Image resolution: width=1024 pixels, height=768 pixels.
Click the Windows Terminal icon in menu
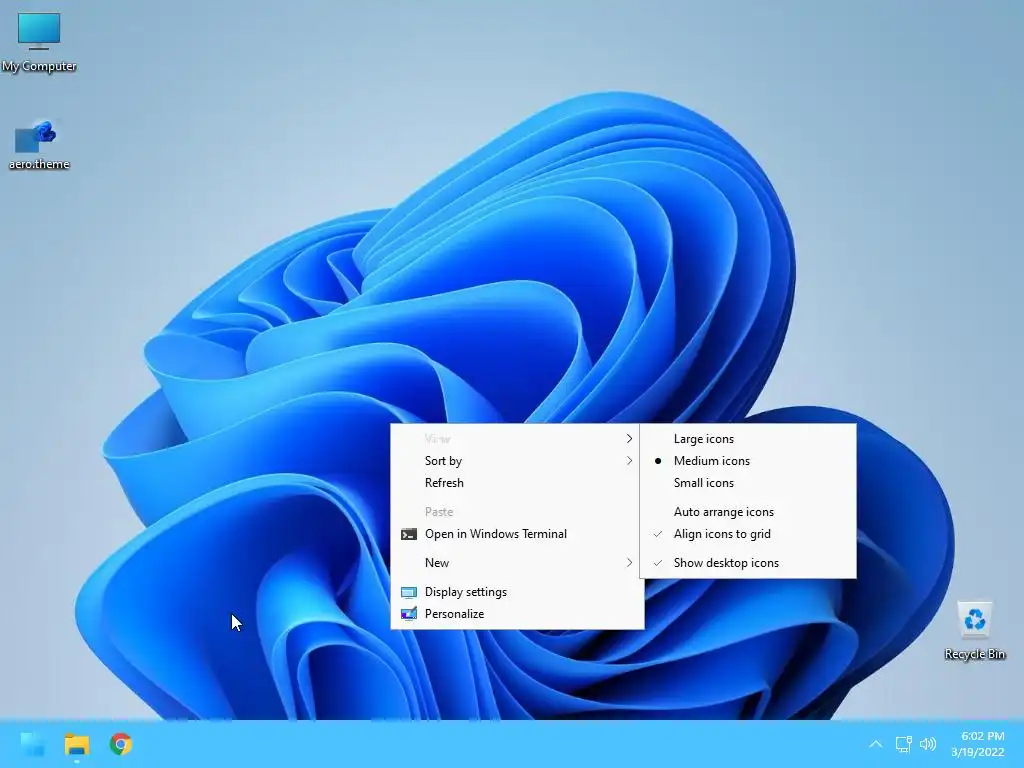coord(409,534)
